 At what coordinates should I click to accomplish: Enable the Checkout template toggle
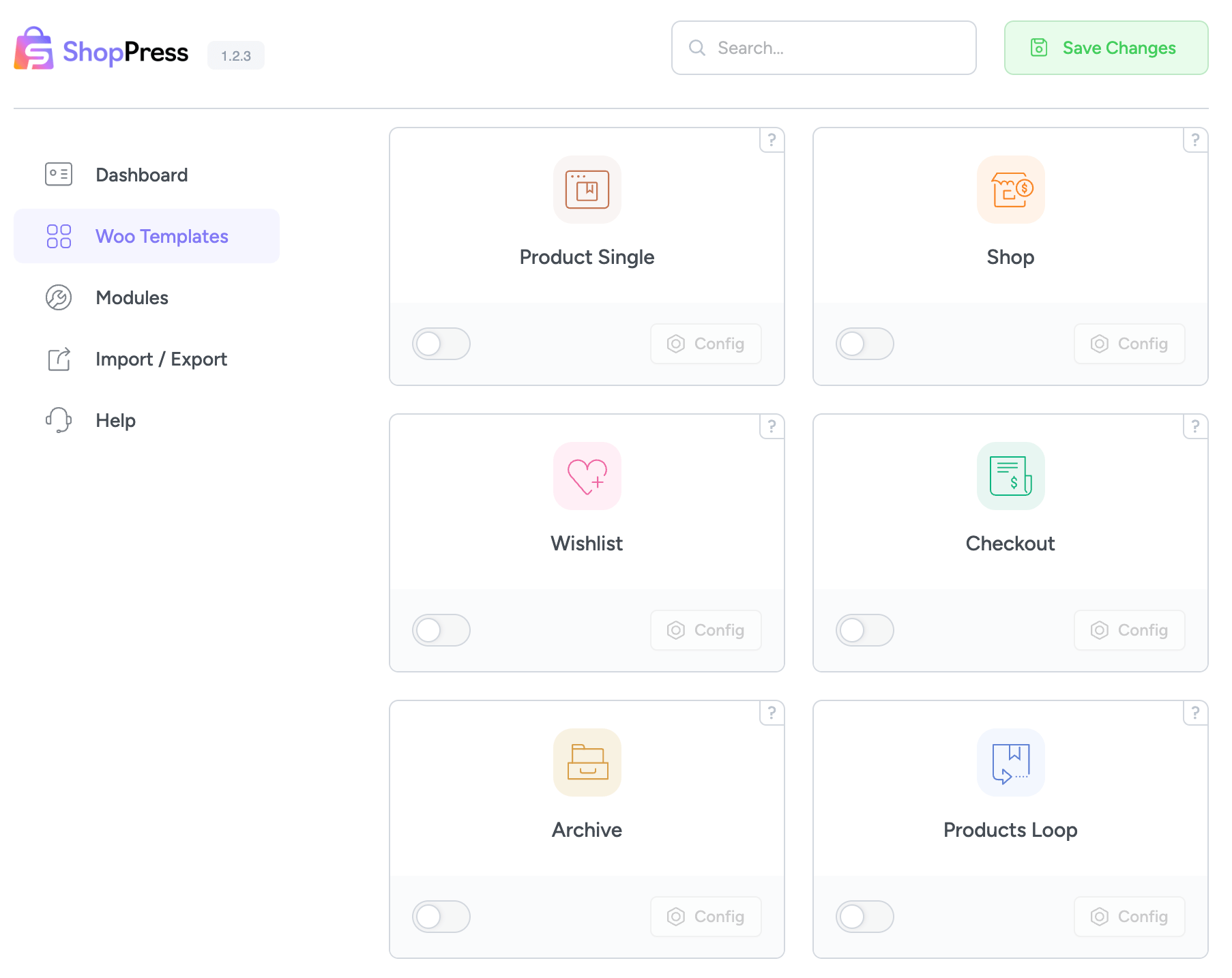tap(864, 630)
